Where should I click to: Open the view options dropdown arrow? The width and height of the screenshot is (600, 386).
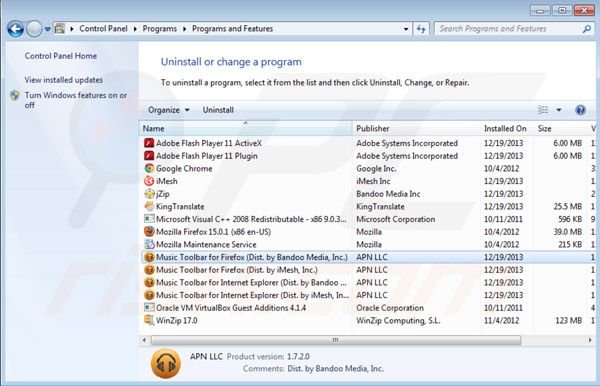tap(559, 110)
